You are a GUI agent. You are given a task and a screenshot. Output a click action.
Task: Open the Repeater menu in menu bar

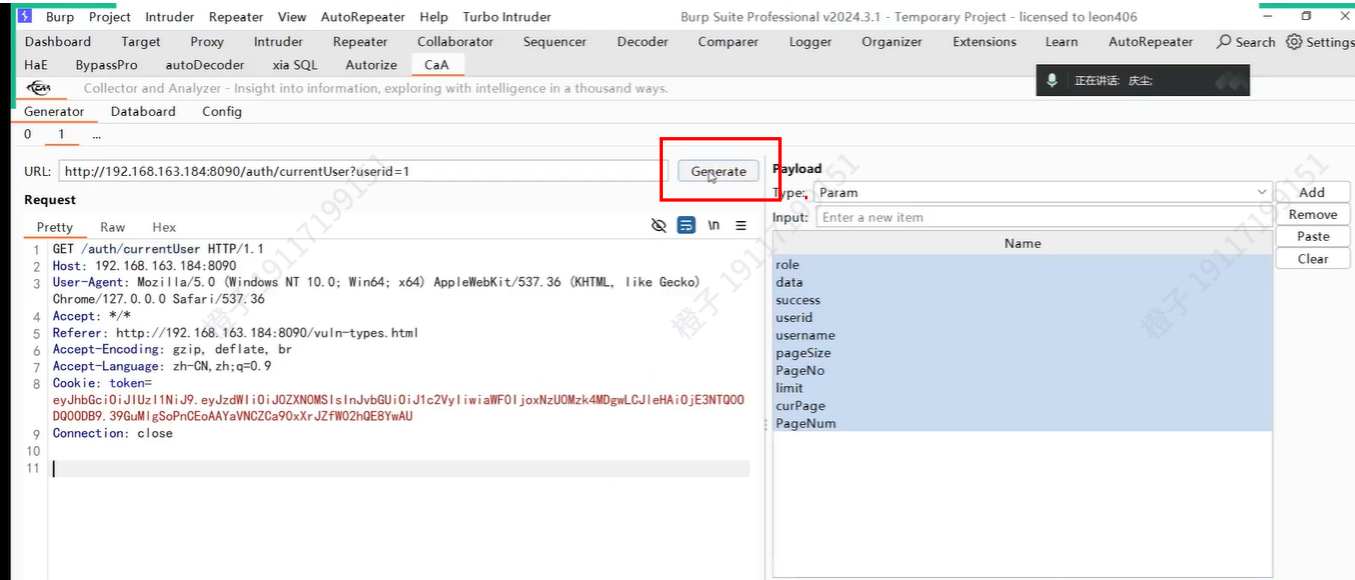(x=236, y=17)
